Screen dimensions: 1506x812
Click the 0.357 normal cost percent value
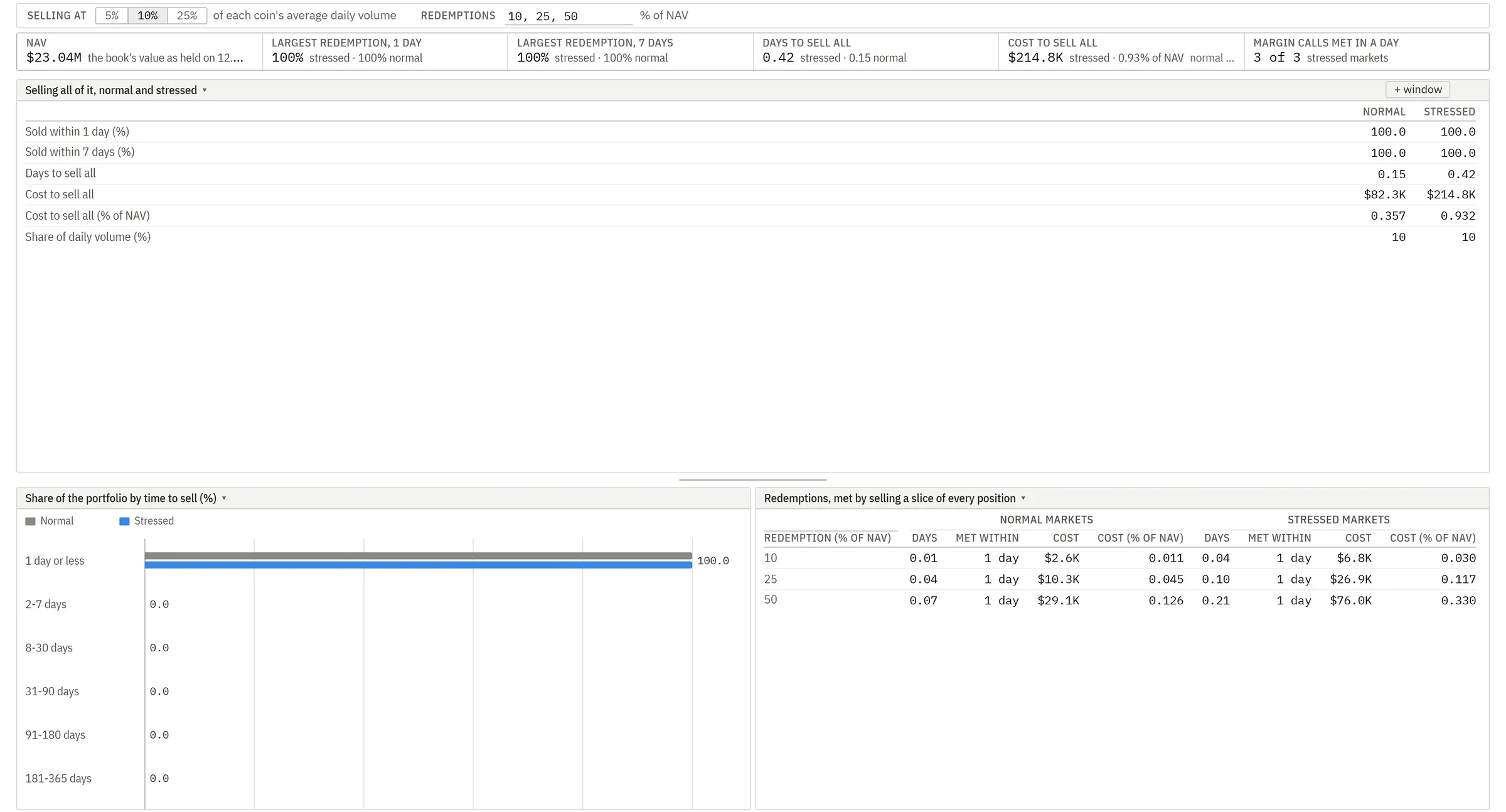(x=1388, y=216)
